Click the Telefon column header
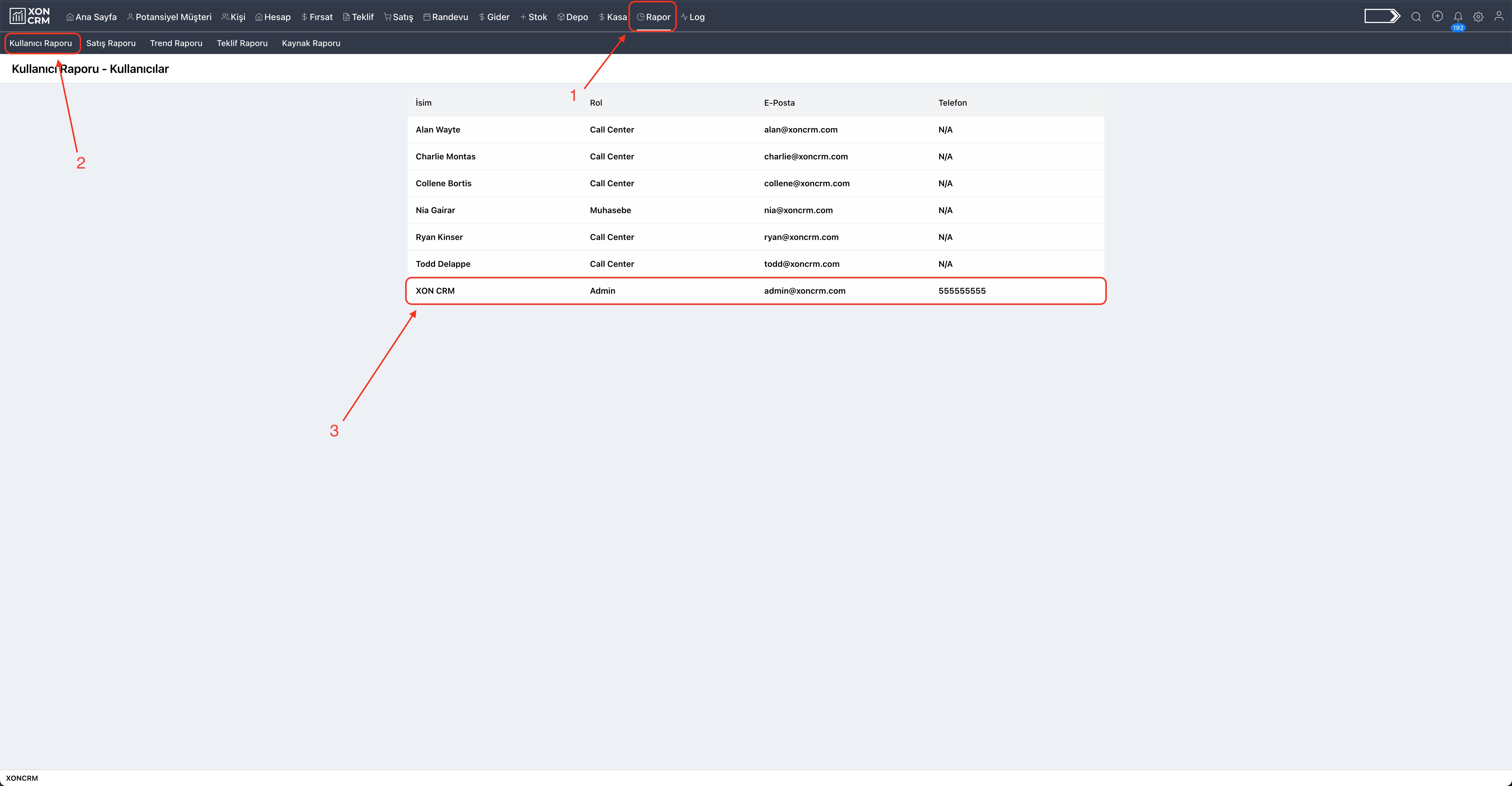This screenshot has height=786, width=1512. pyautogui.click(x=952, y=103)
